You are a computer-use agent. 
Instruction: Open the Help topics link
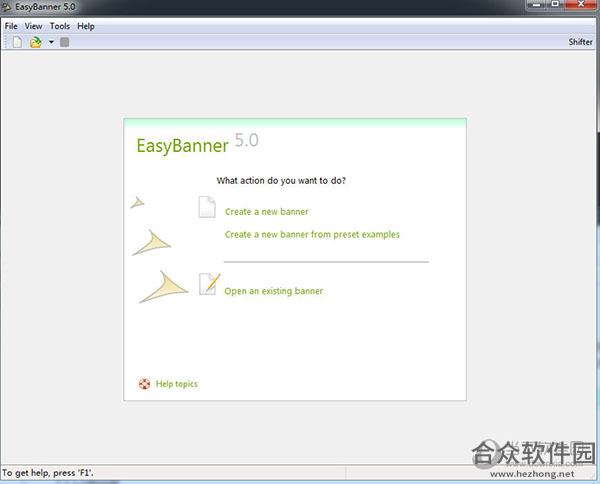point(176,384)
